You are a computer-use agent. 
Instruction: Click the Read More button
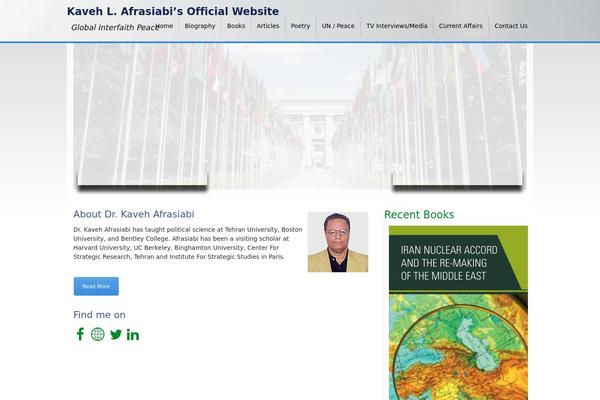pos(96,286)
